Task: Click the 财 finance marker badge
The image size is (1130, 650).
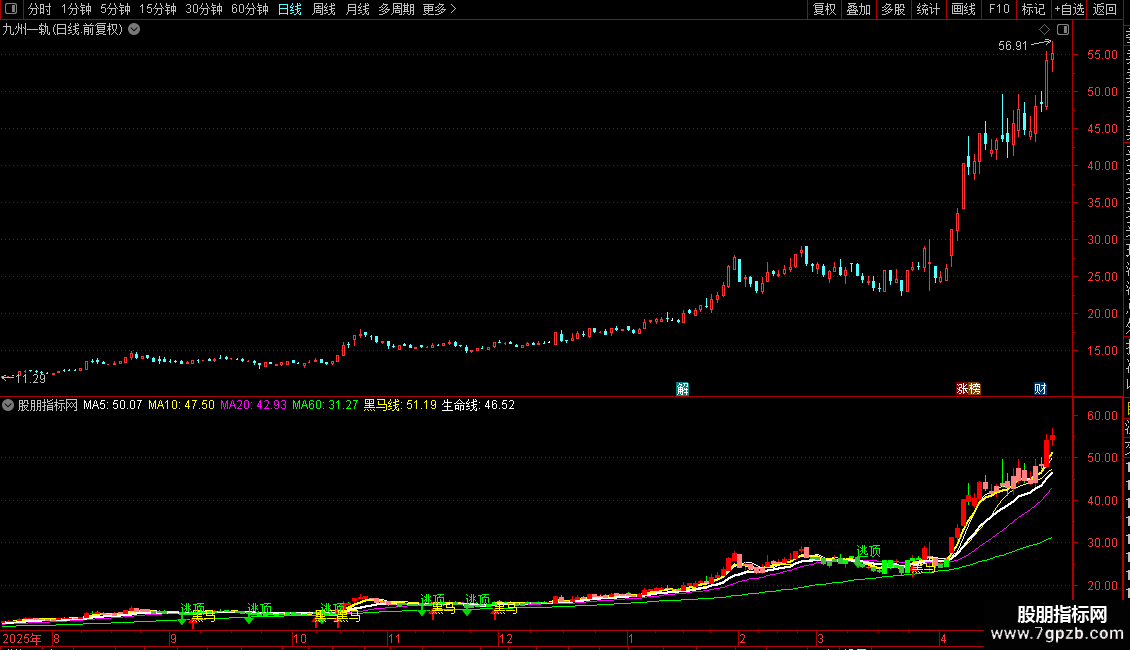Action: click(x=1040, y=389)
